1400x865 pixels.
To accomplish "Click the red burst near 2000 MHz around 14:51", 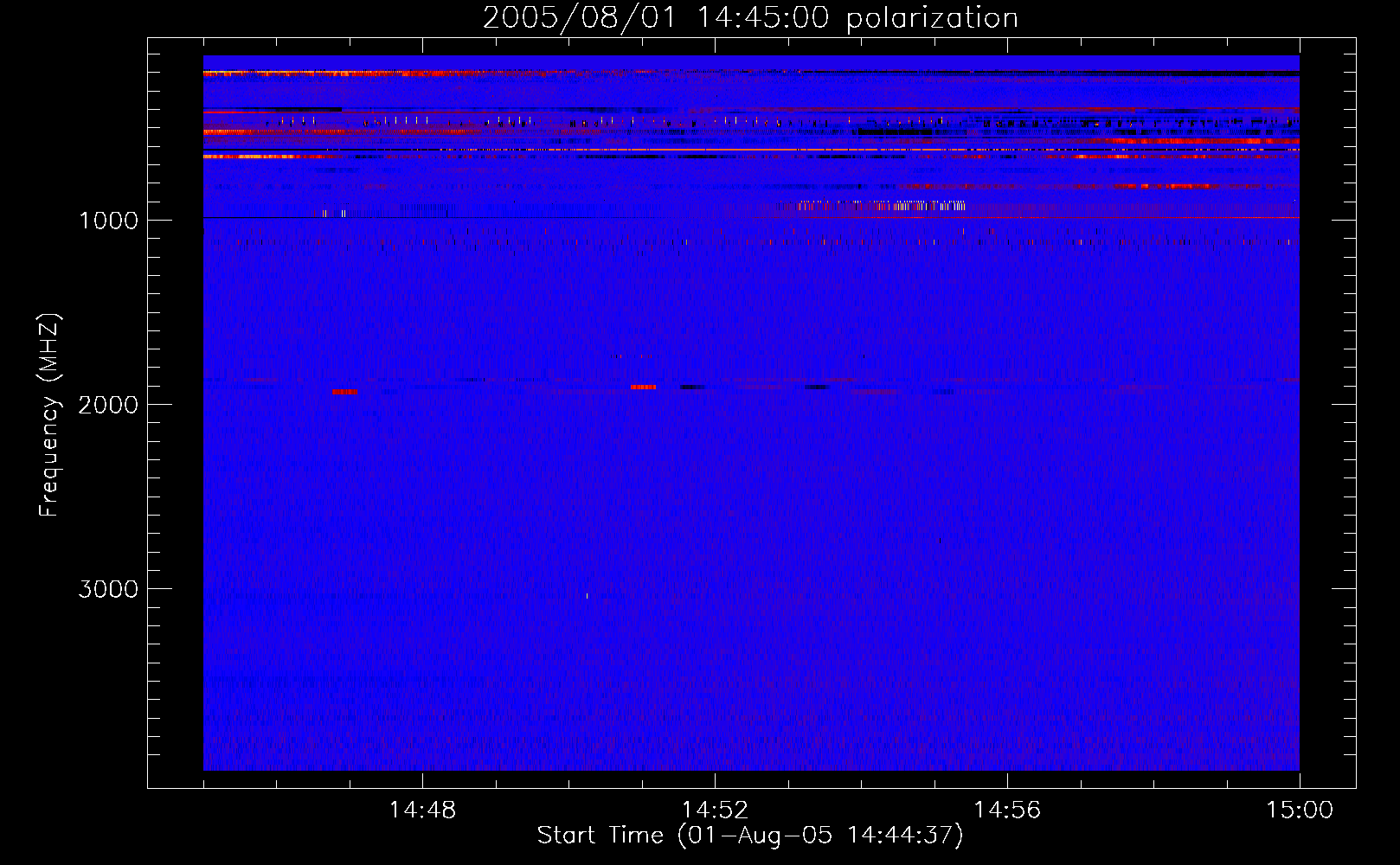I will (x=643, y=387).
